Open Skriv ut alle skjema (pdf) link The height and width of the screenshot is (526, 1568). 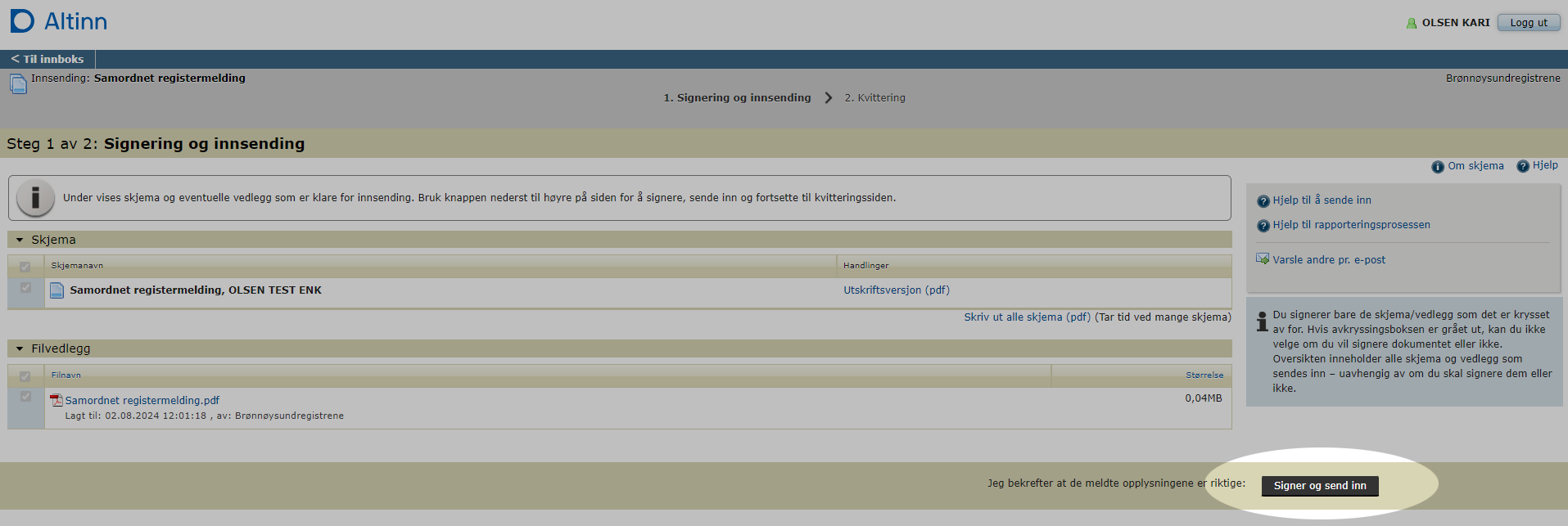click(1027, 317)
